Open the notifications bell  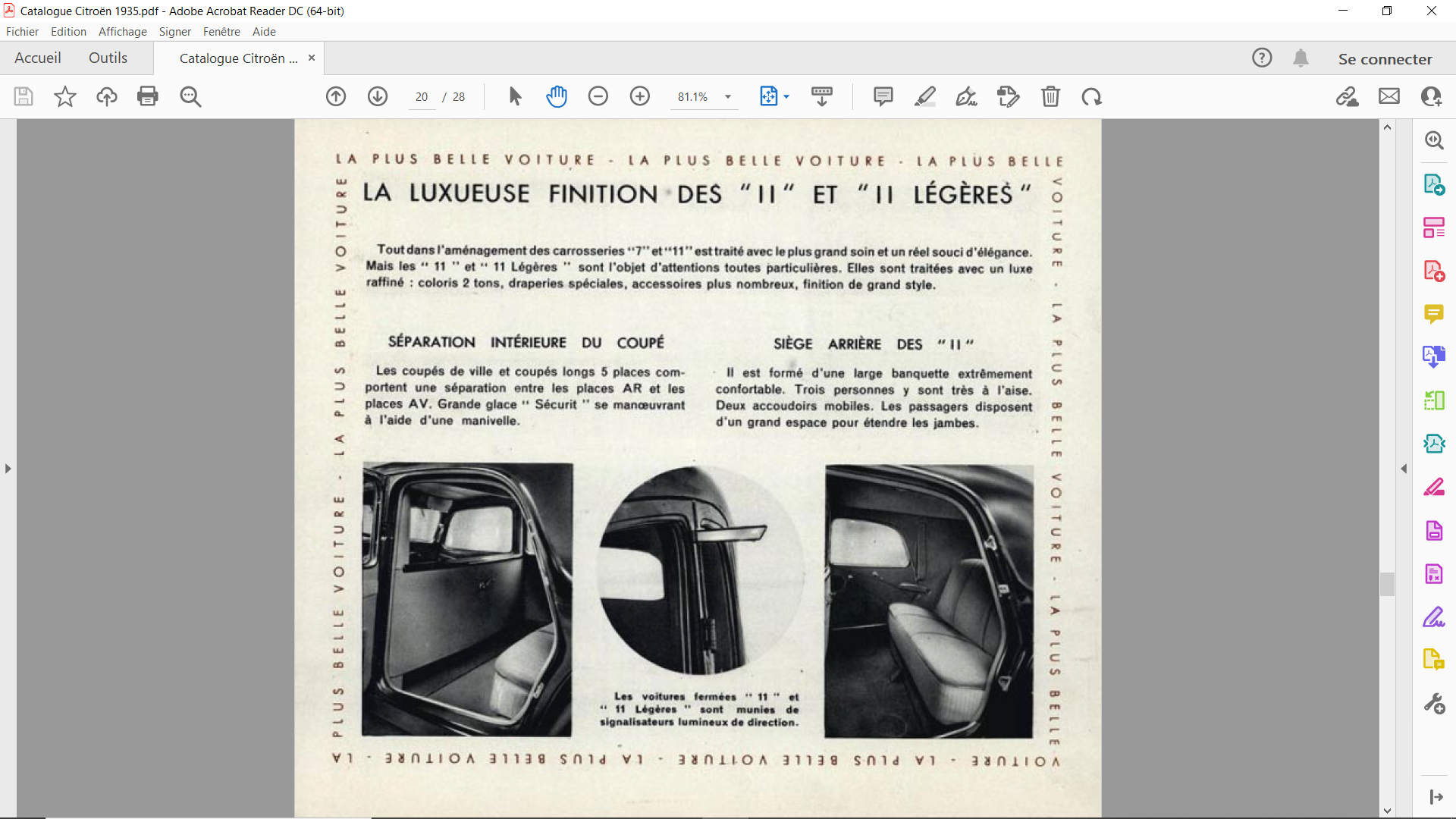point(1301,58)
